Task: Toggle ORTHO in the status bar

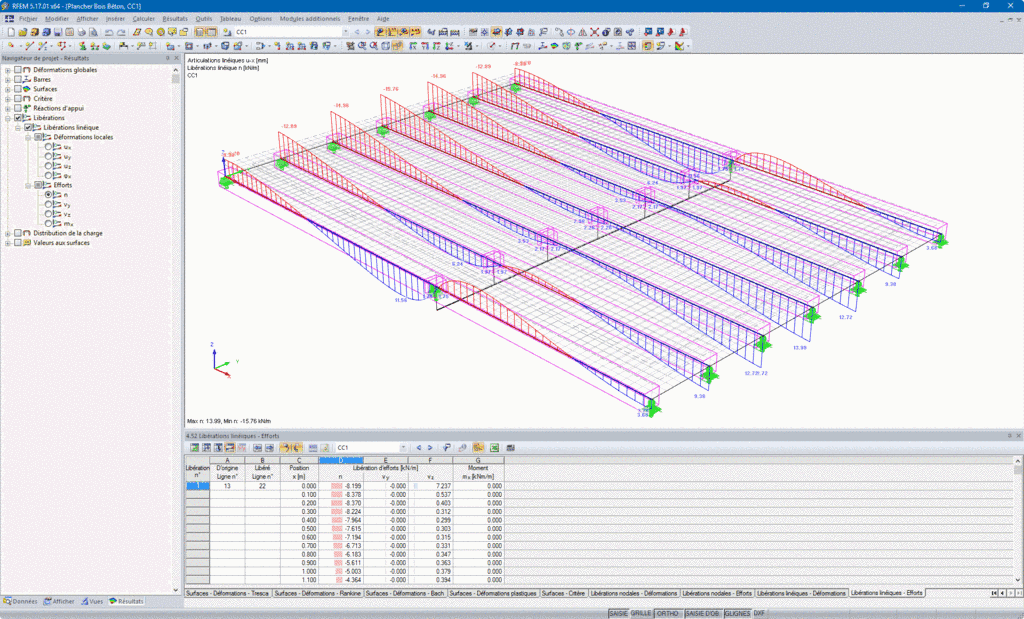Action: 667,614
